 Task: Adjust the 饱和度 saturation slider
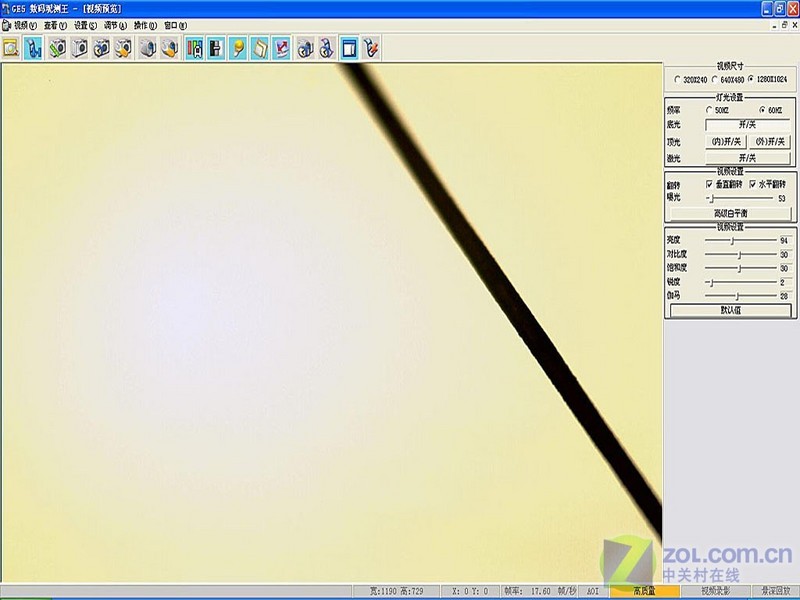[741, 268]
